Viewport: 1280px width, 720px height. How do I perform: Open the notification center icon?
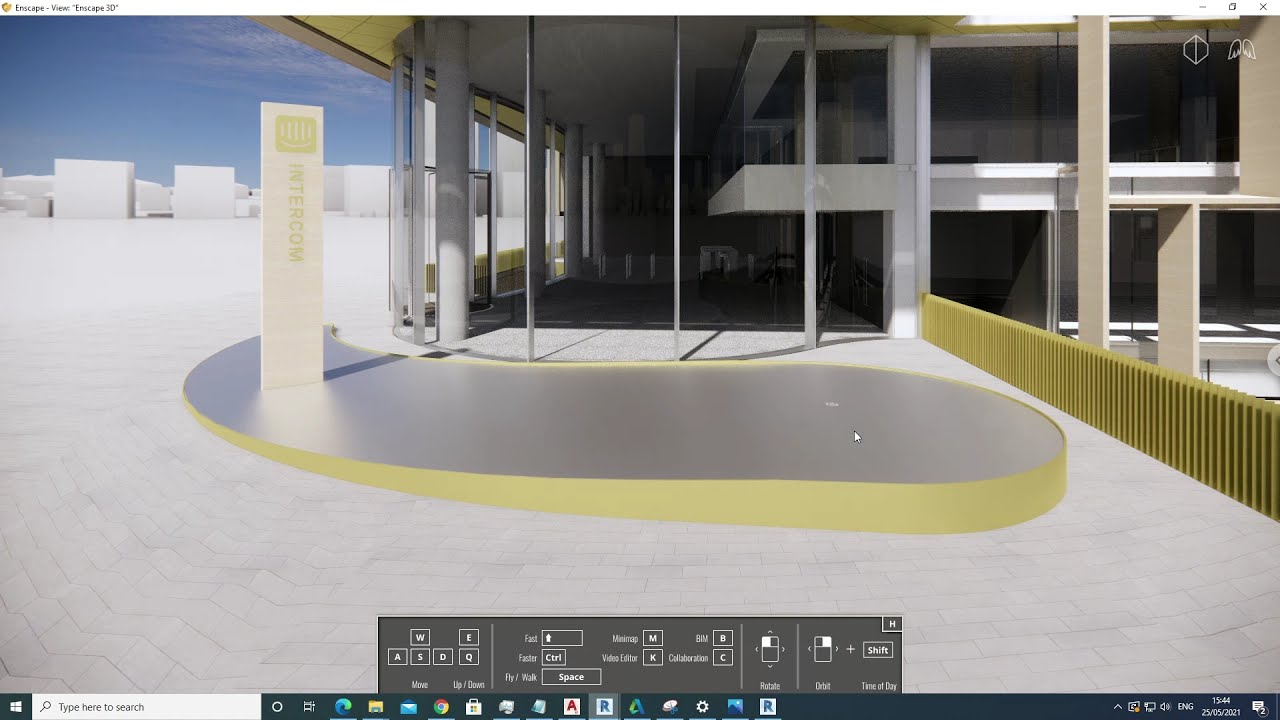coord(1259,707)
